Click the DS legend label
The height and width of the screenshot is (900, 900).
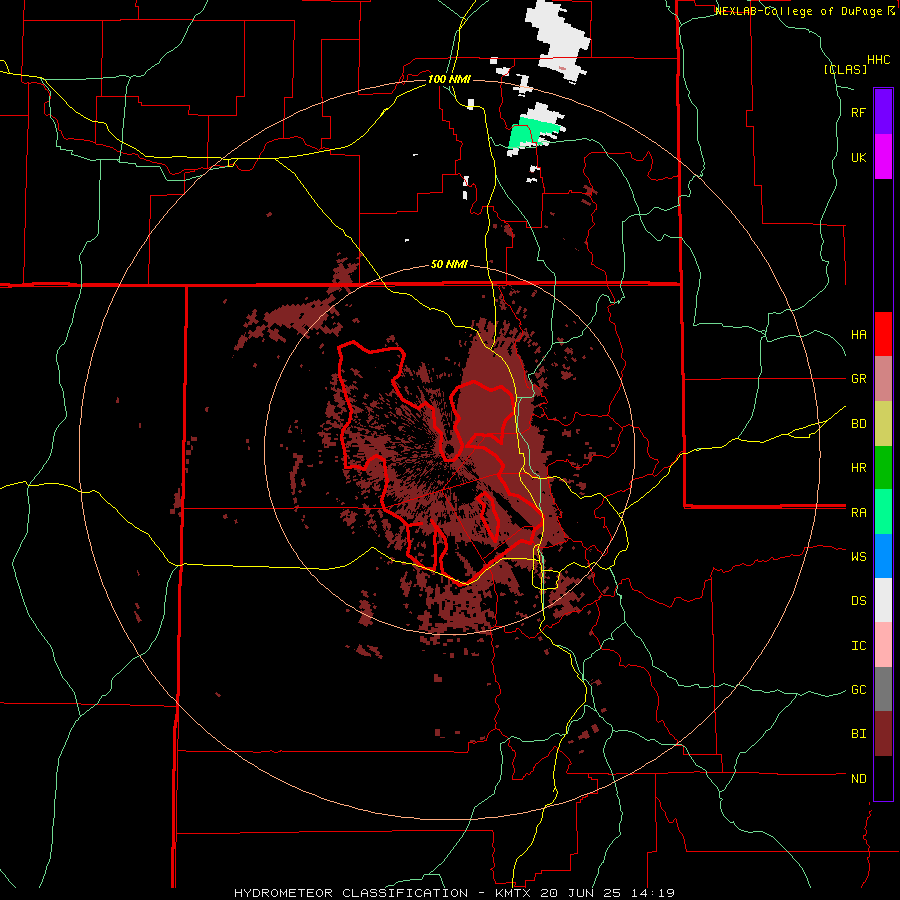pyautogui.click(x=858, y=601)
